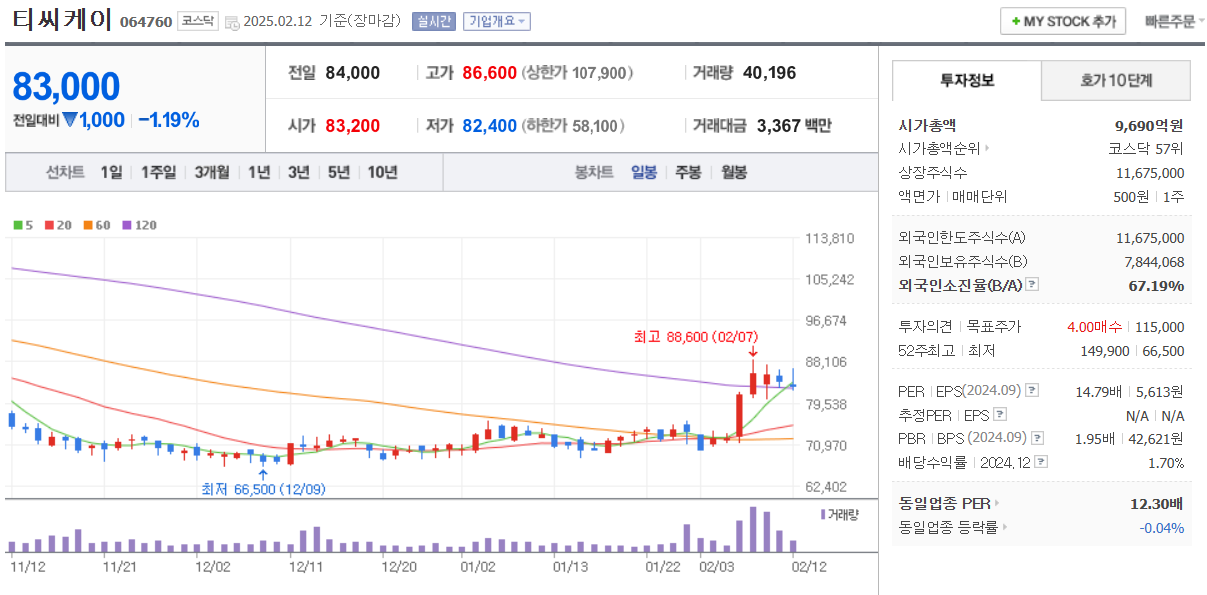Click the current price 83,000
This screenshot has width=1207, height=595.
click(66, 87)
